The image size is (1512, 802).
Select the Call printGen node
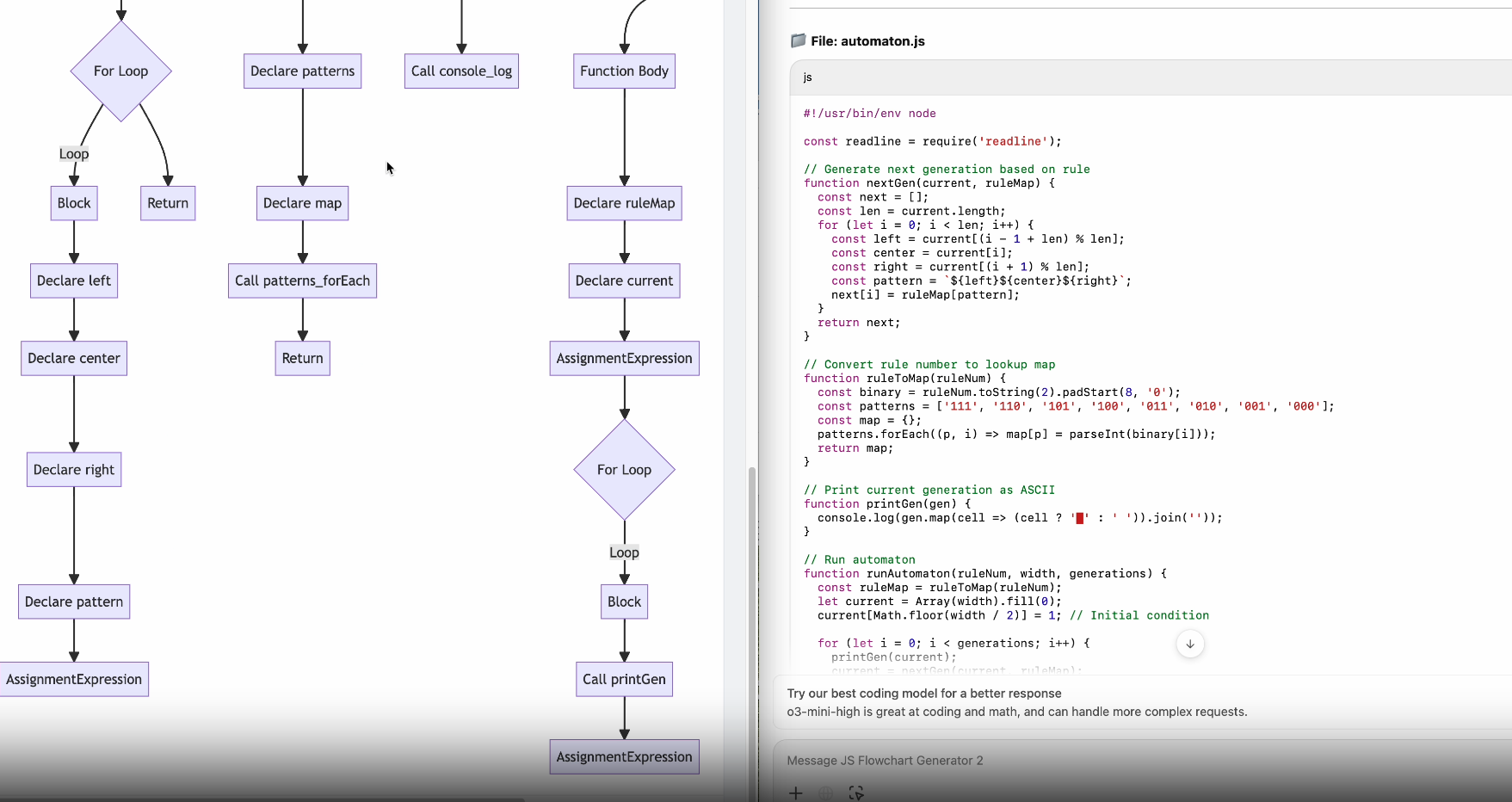tap(625, 680)
